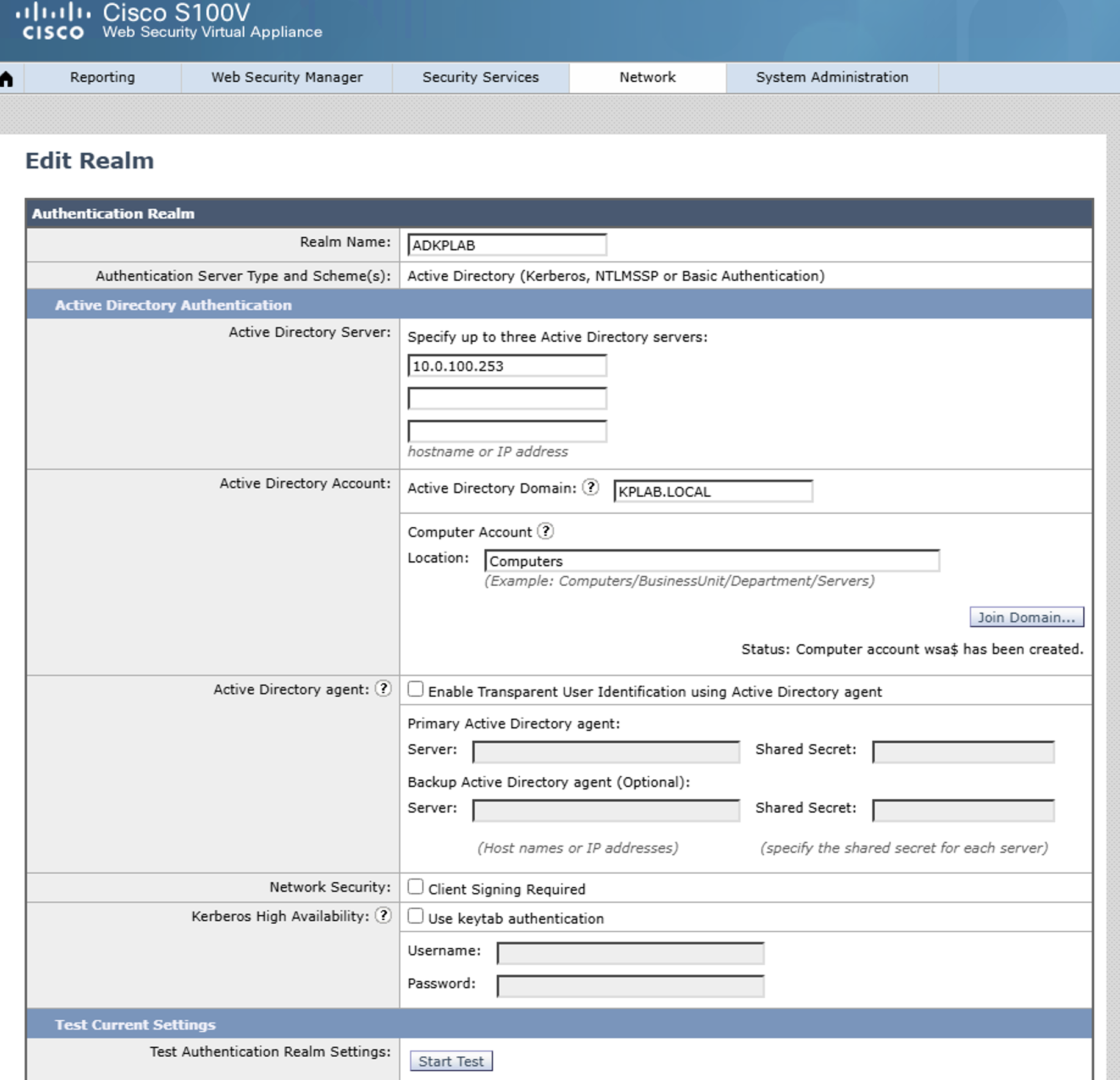Enable Use keytab authentication
The image size is (1120, 1080).
point(416,915)
